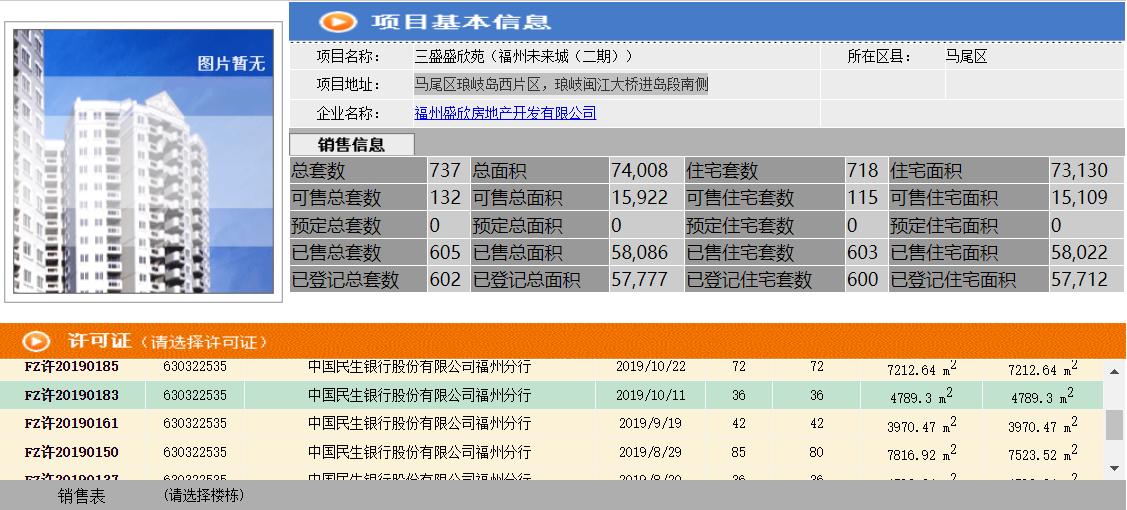
Task: Click value 85 in FZ许20190150 row
Action: click(x=739, y=453)
